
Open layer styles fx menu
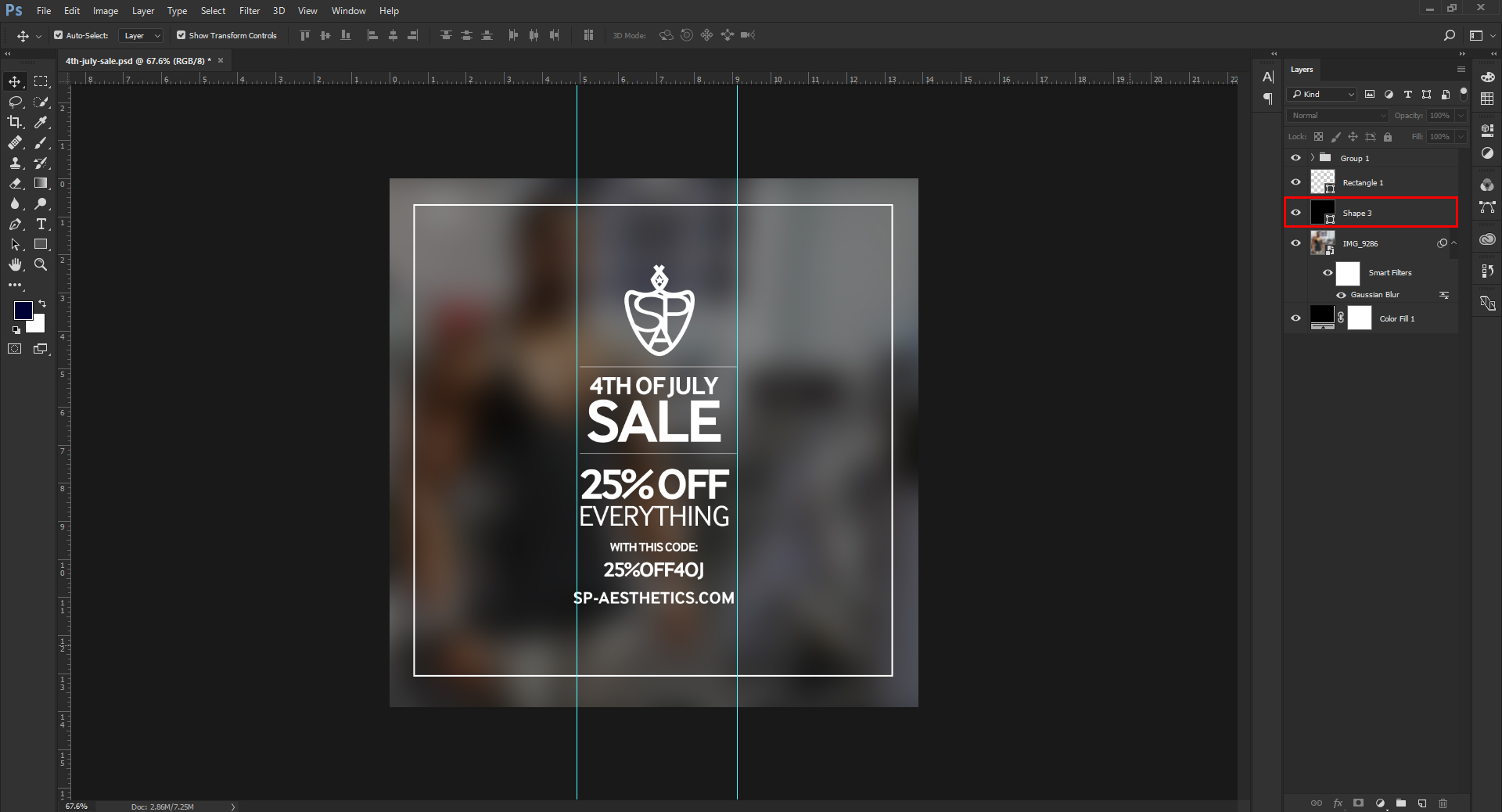click(x=1338, y=803)
